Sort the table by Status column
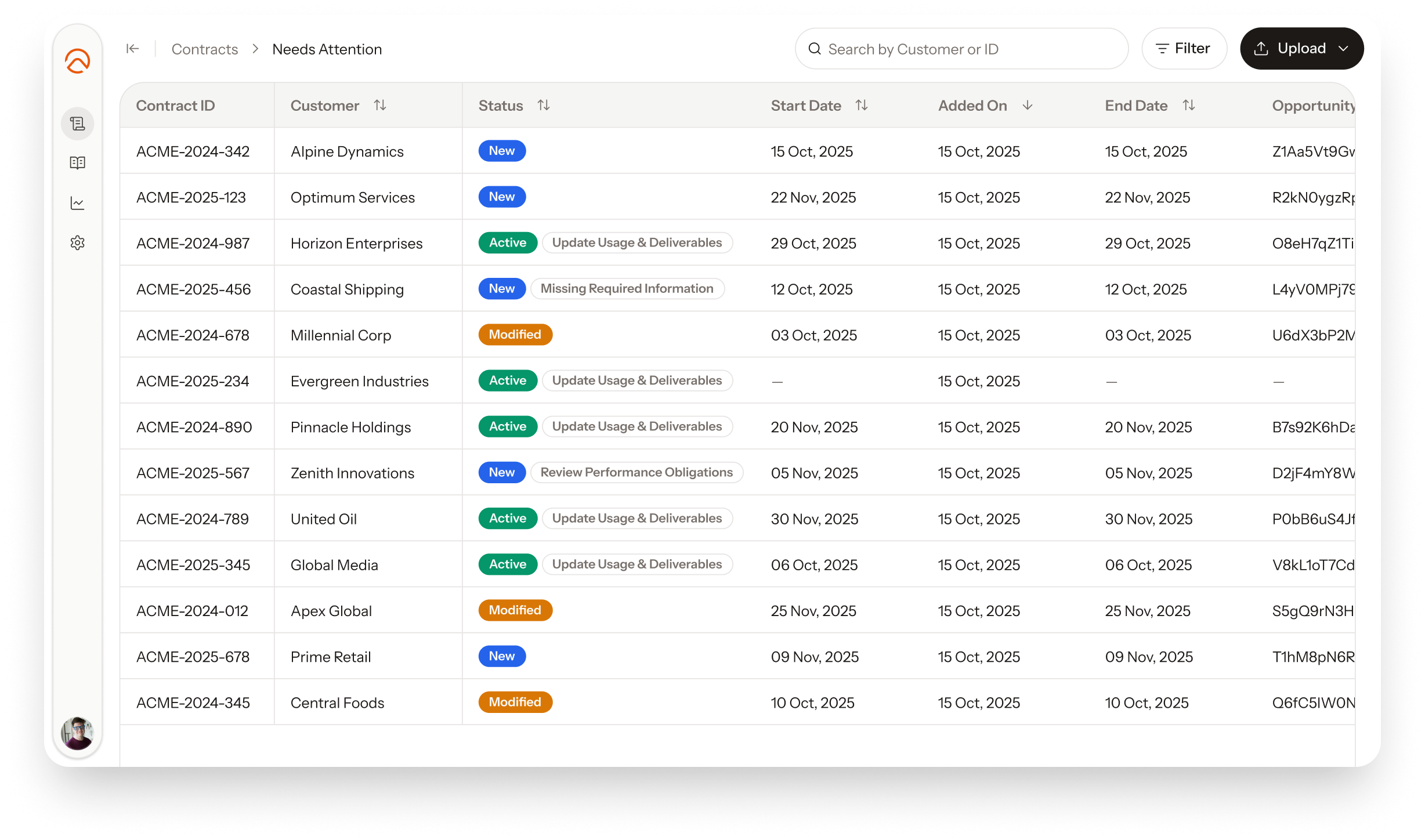1425x840 pixels. point(544,105)
